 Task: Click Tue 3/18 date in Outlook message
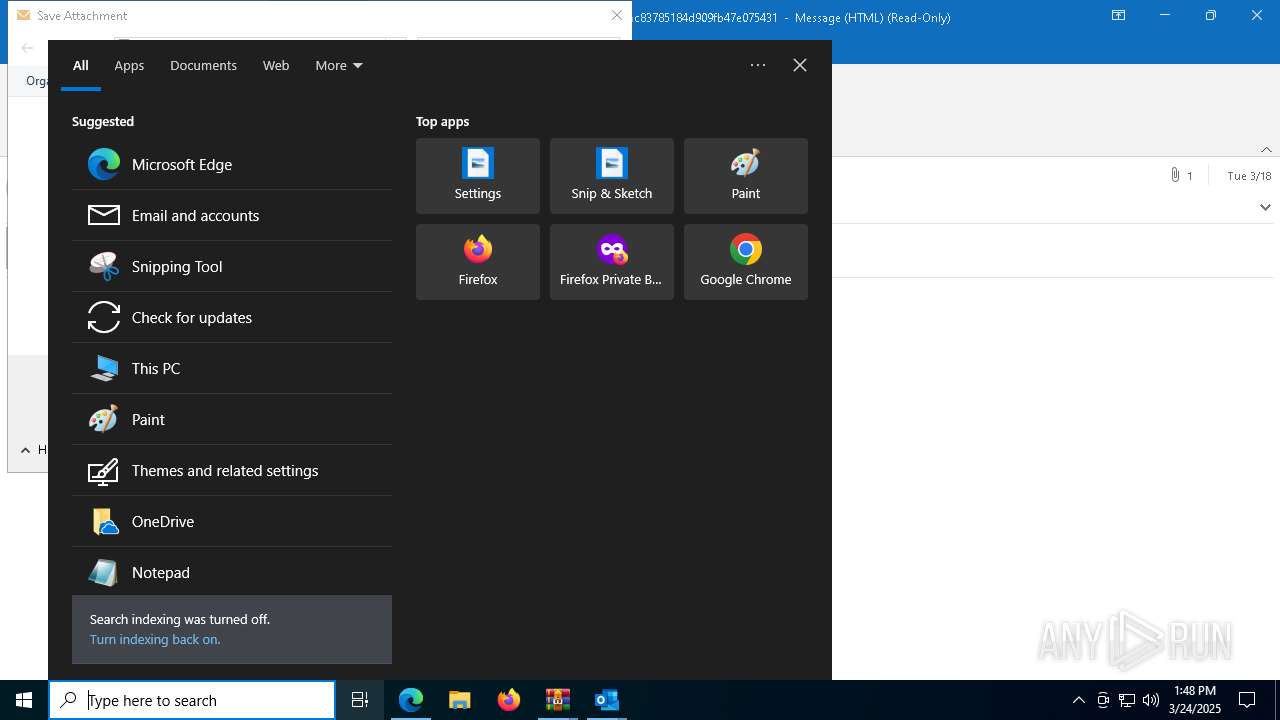click(x=1249, y=175)
